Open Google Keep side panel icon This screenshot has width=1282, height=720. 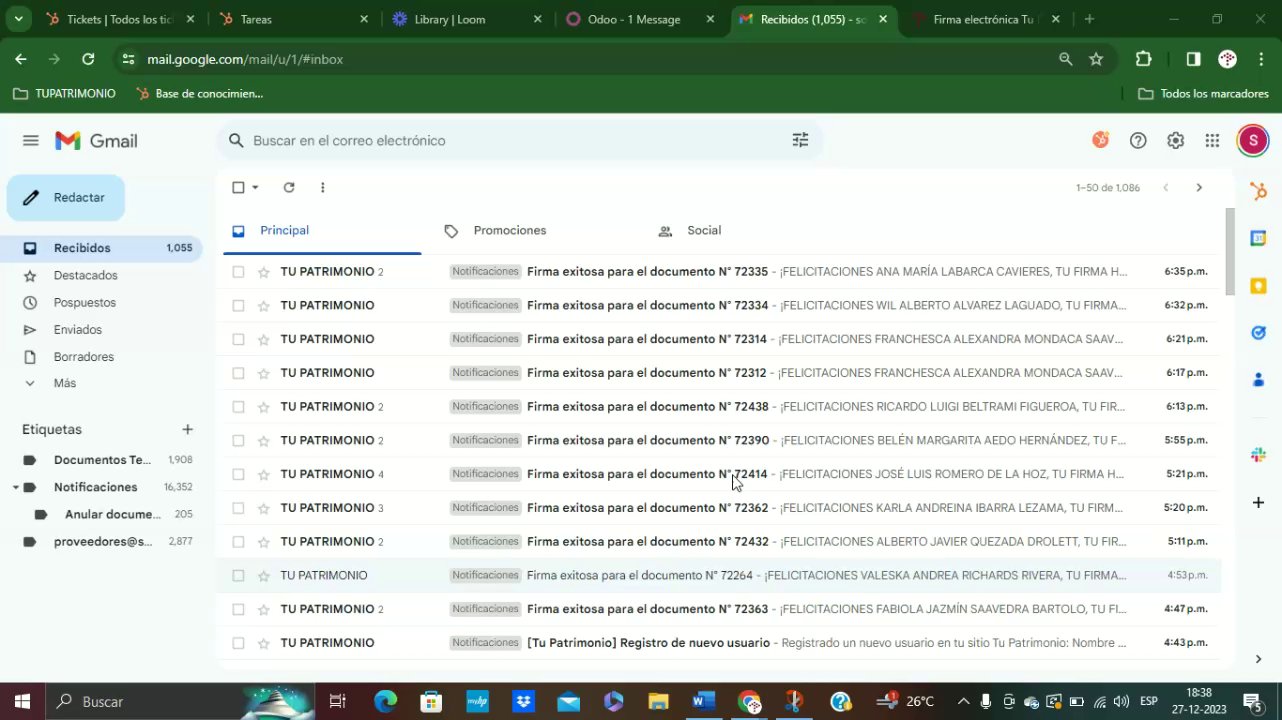(1258, 285)
